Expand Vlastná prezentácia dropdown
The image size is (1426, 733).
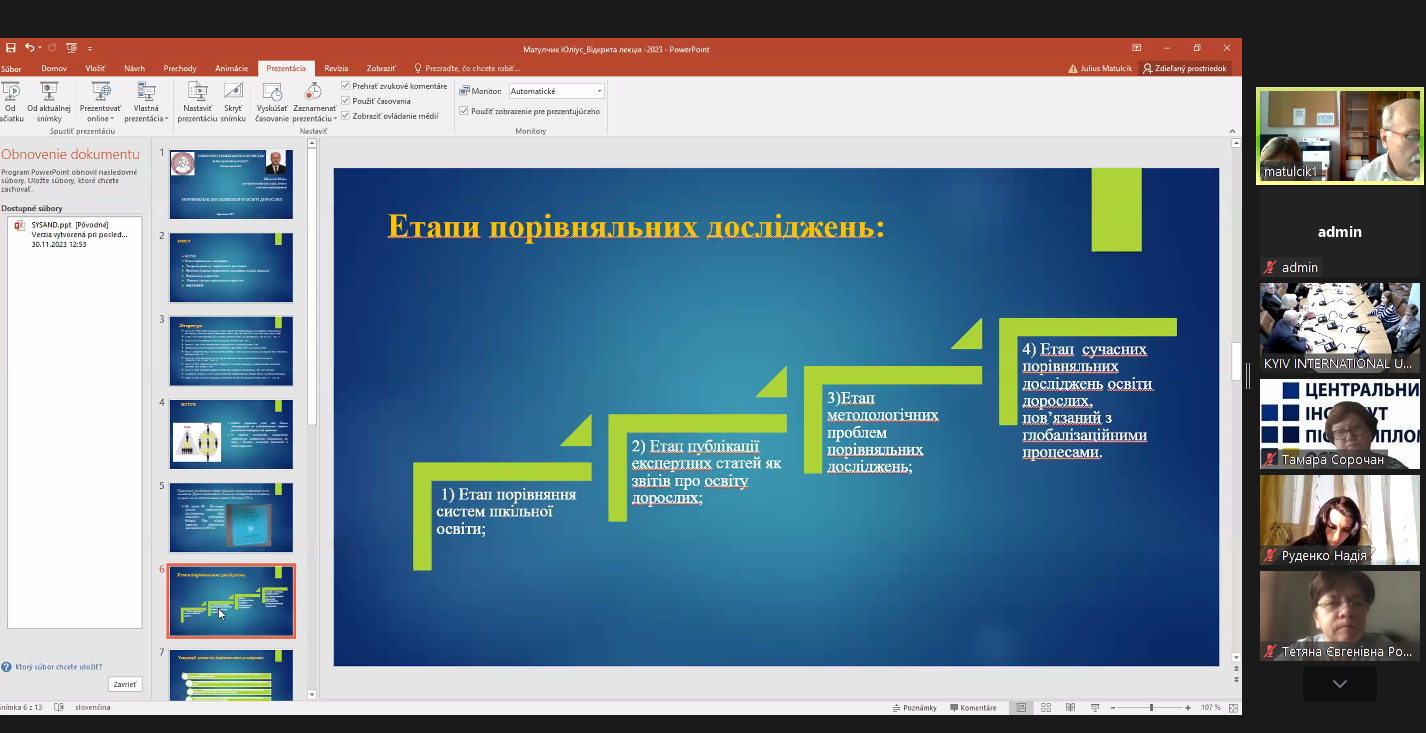coord(146,100)
